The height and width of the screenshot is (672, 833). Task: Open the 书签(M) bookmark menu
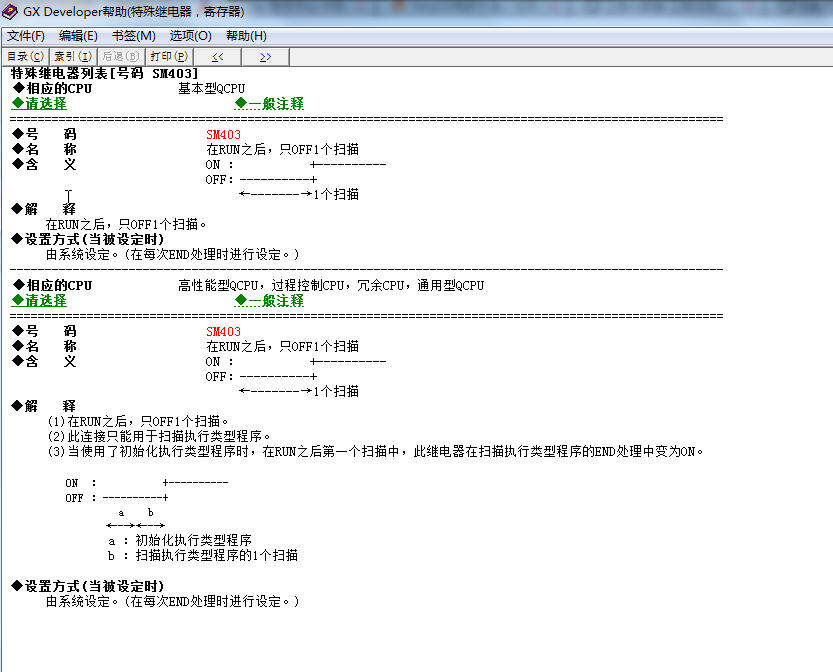pos(133,36)
